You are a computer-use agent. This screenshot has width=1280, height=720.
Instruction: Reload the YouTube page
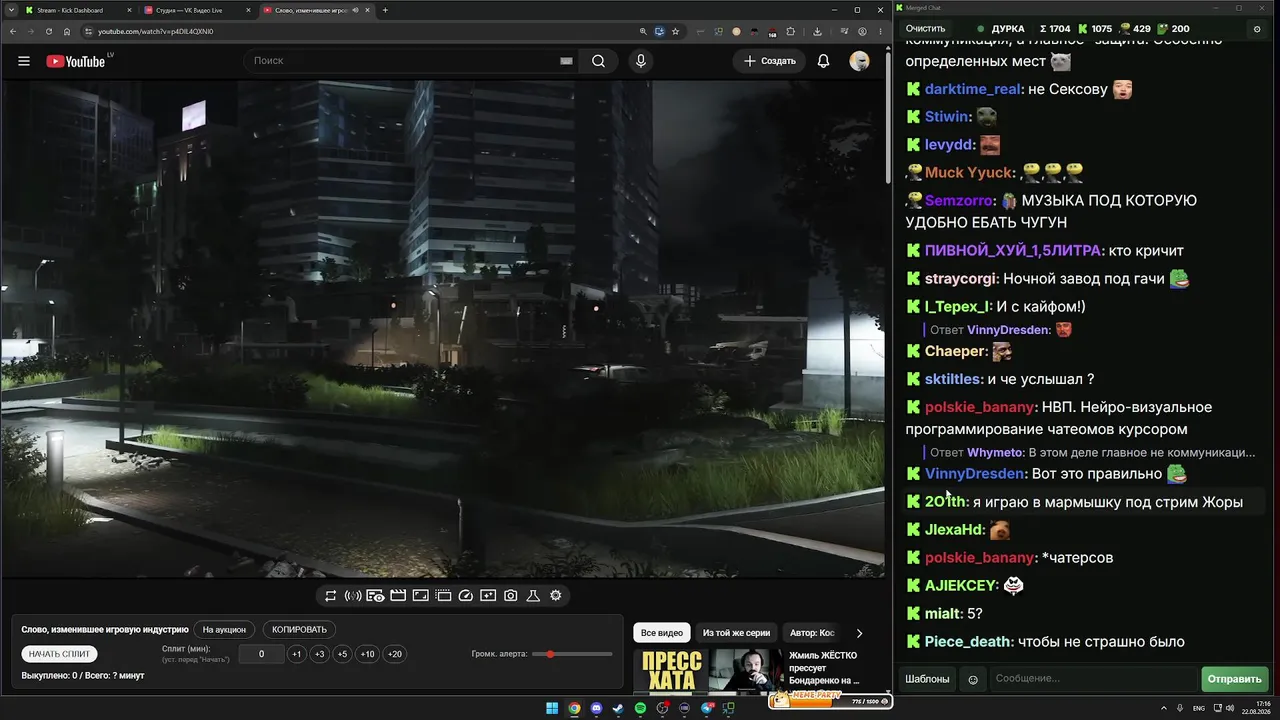49,31
